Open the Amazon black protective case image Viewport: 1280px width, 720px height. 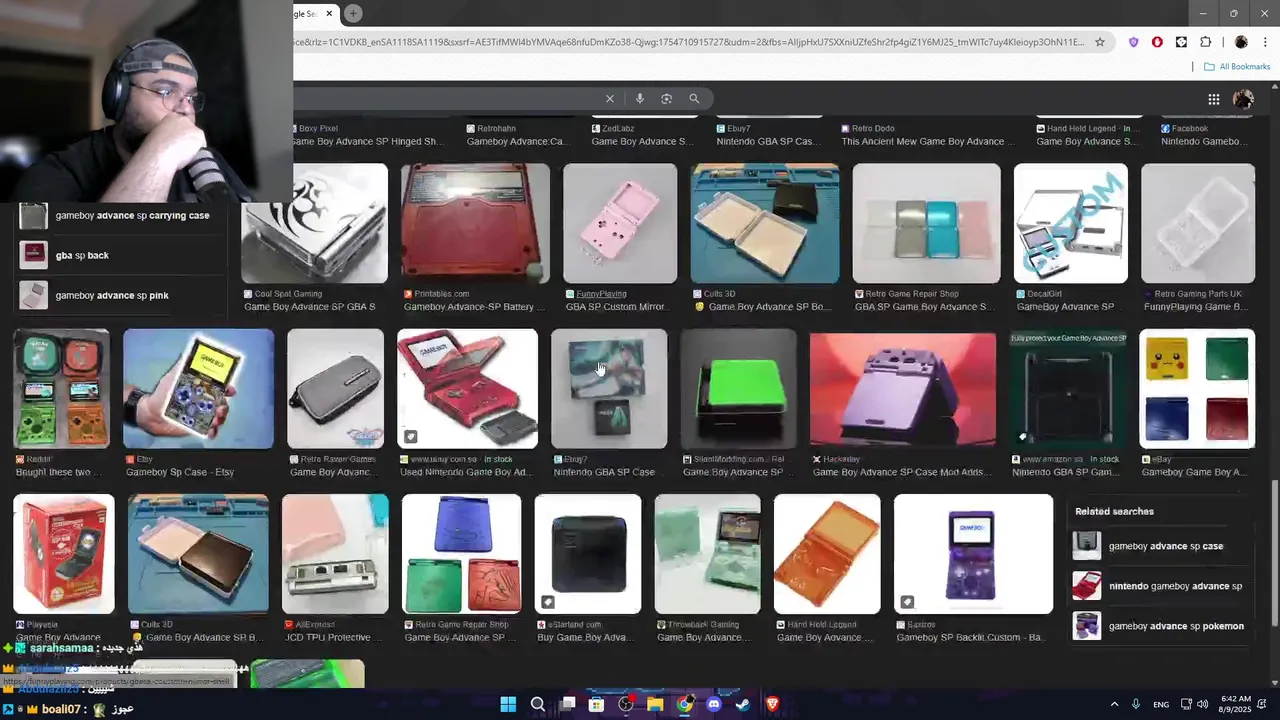1068,388
